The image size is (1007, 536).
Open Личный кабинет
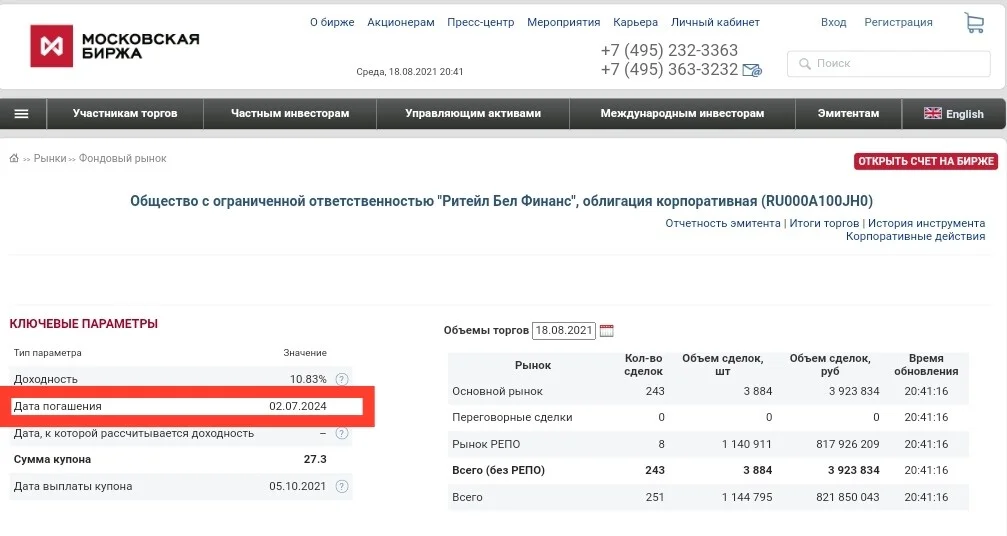[x=715, y=22]
